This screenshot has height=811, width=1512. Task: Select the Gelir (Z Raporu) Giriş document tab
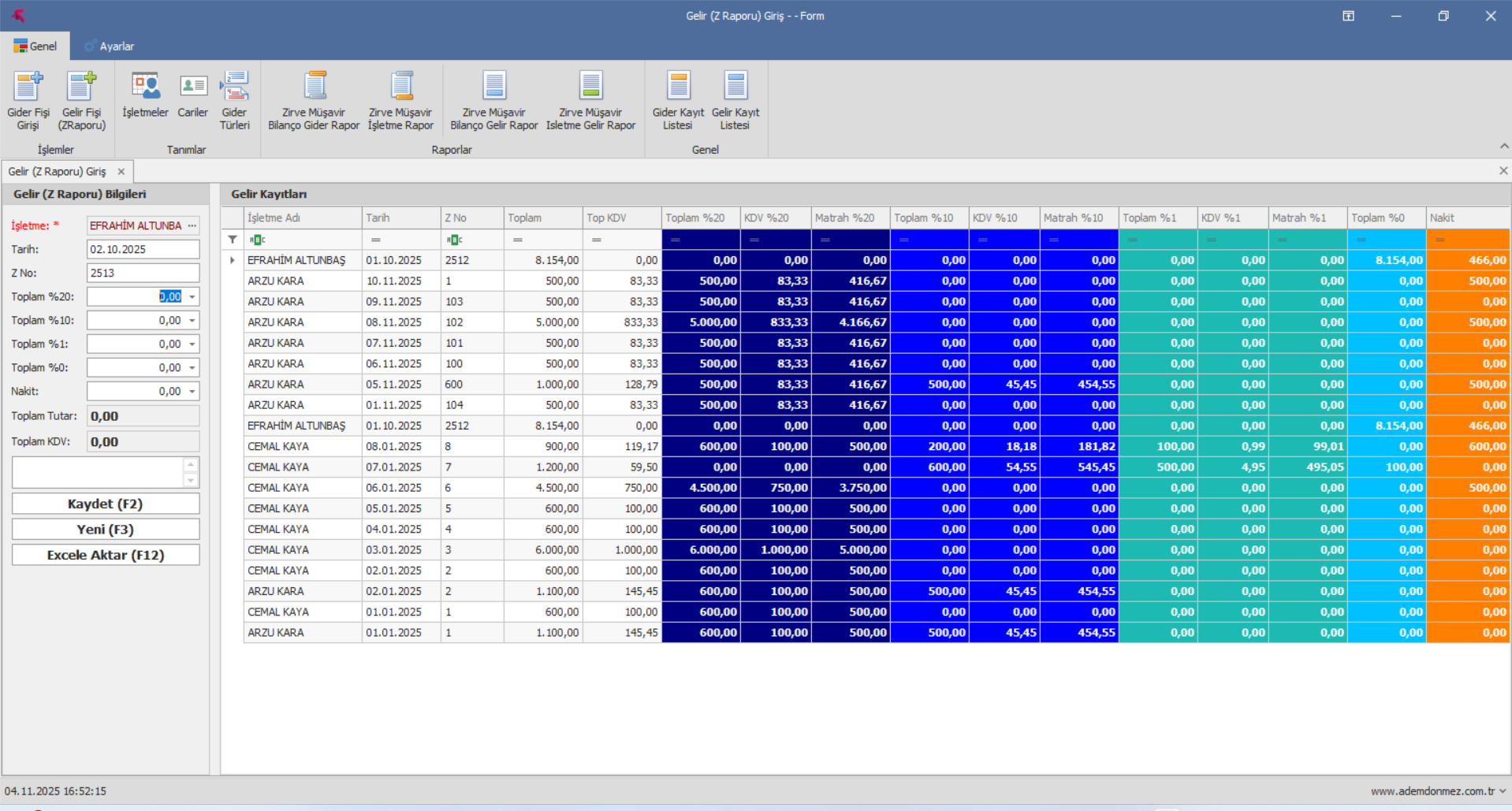pyautogui.click(x=58, y=172)
